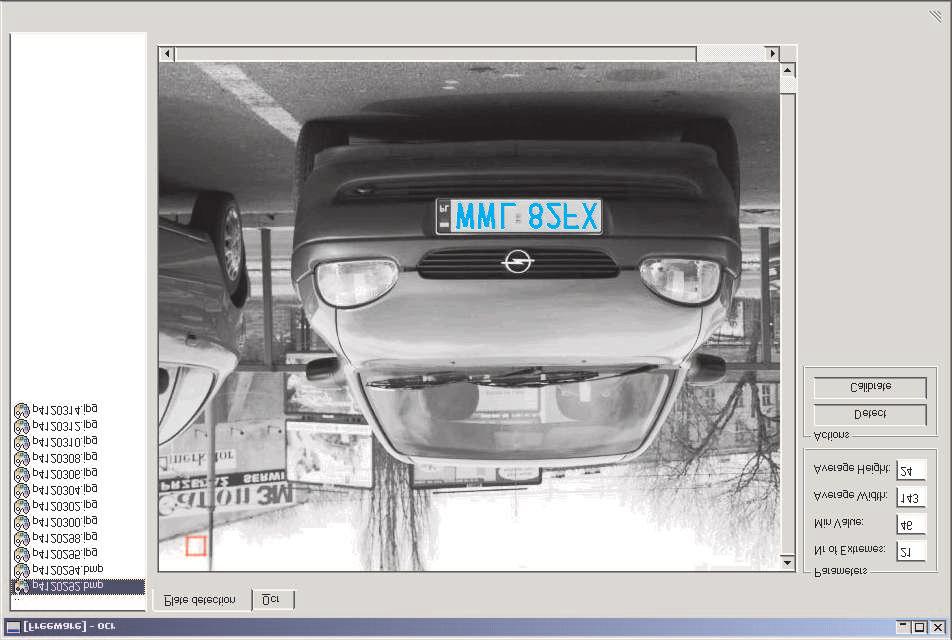This screenshot has height=640, width=952.
Task: Click the icon of p4120312.jpg
Action: tap(22, 427)
